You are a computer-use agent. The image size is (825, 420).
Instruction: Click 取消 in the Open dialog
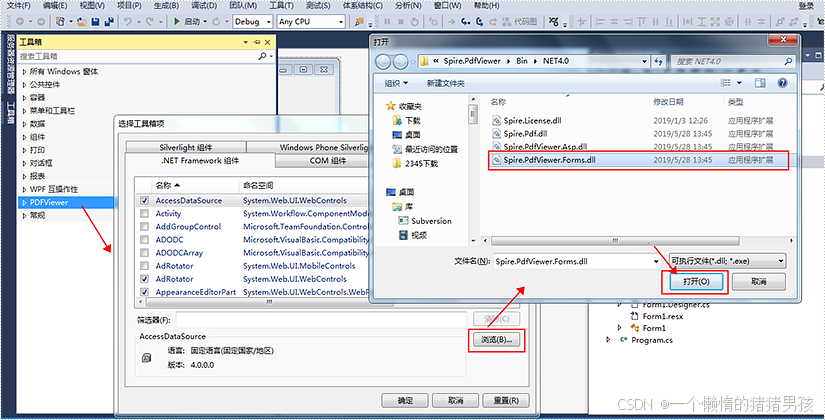759,282
